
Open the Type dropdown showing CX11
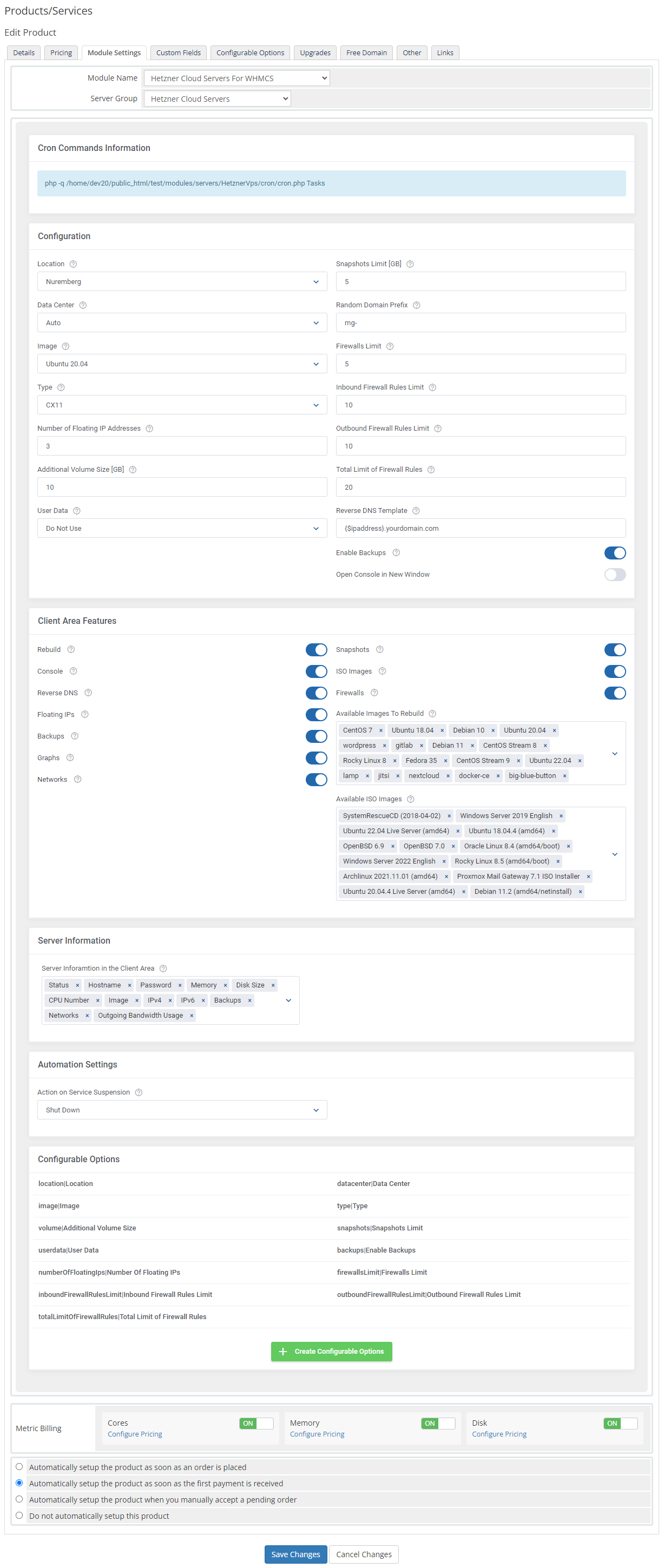tap(182, 405)
